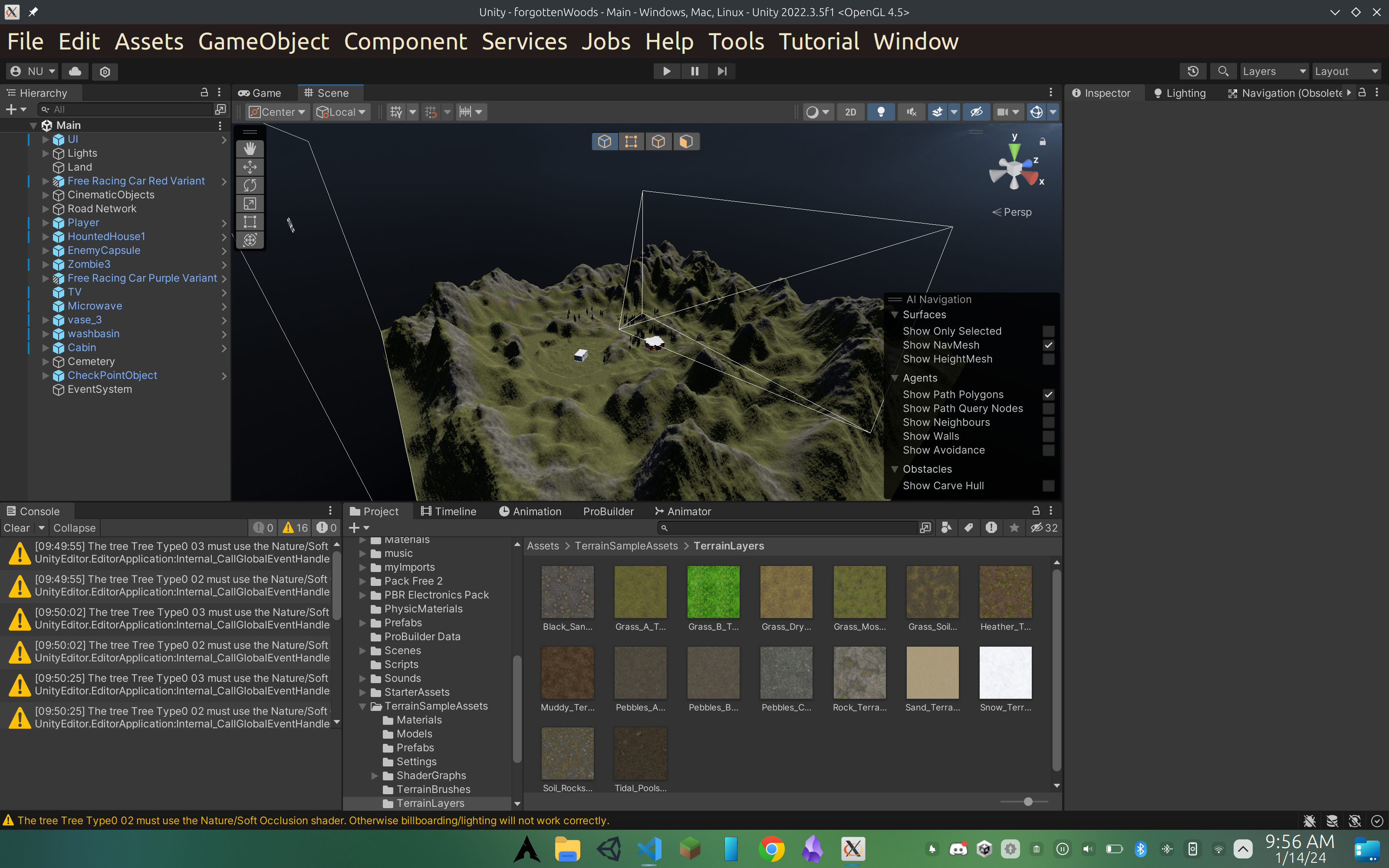Open the Center pivot dropdown
This screenshot has height=868, width=1389.
278,112
